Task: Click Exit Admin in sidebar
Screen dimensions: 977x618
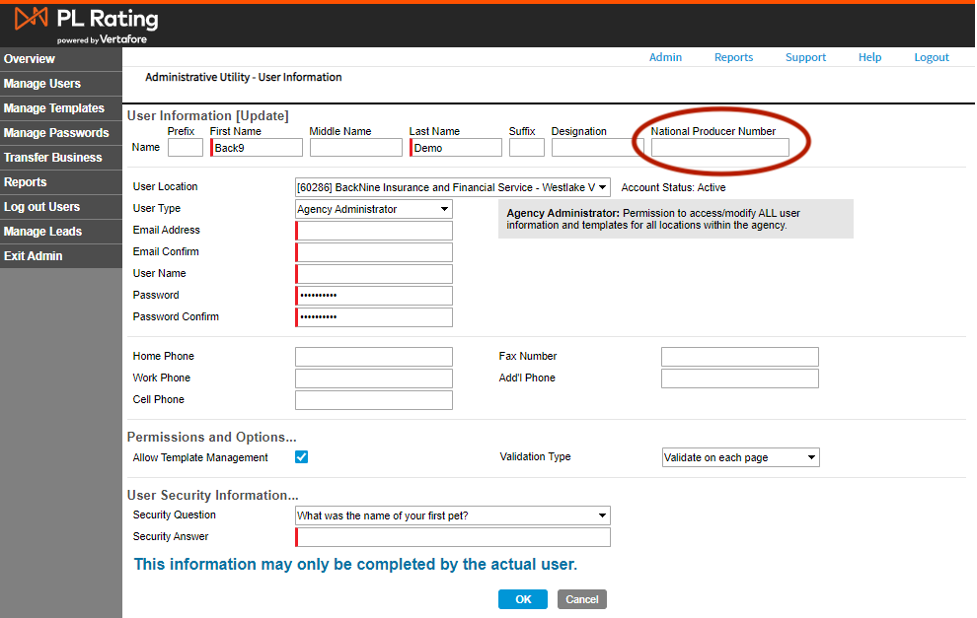Action: pyautogui.click(x=33, y=256)
